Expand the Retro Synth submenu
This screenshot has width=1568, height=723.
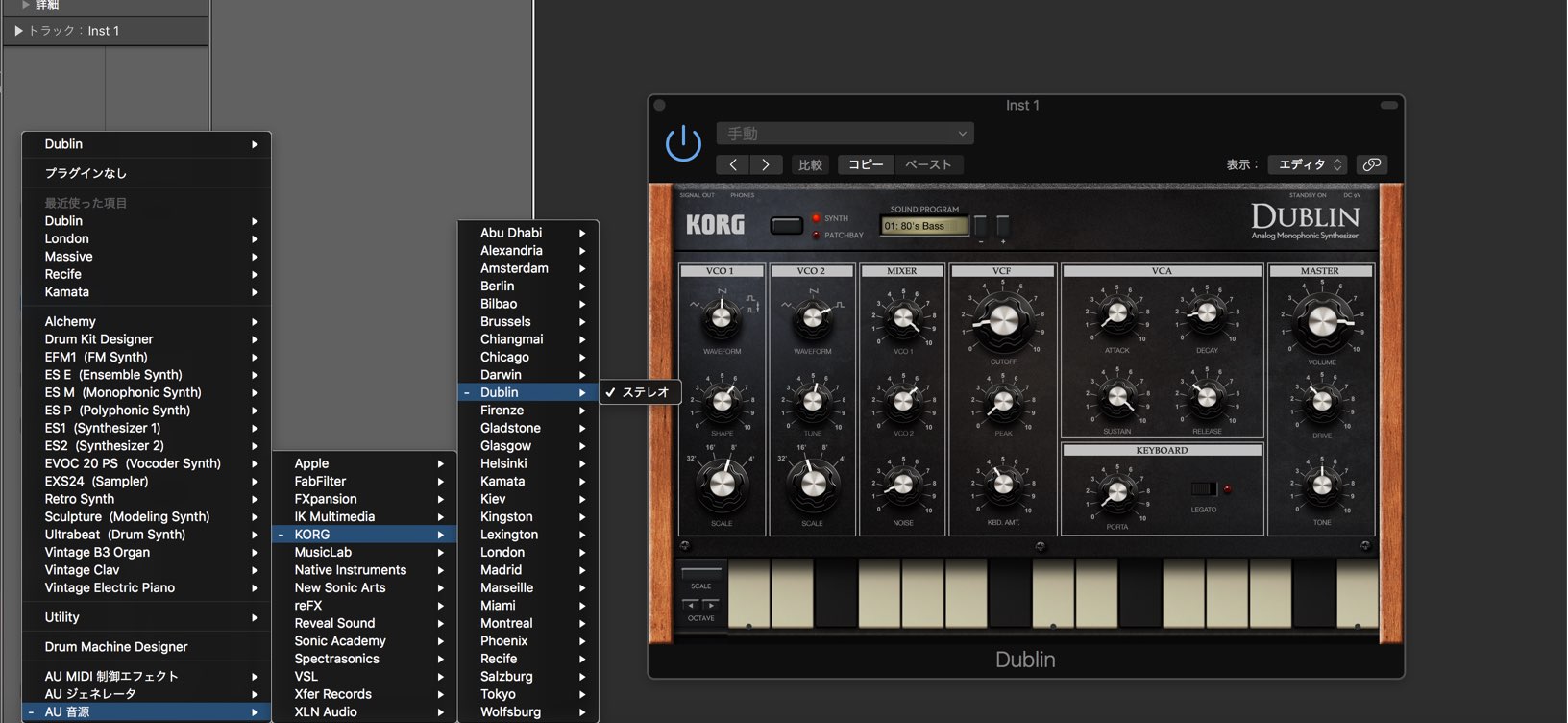coord(146,499)
